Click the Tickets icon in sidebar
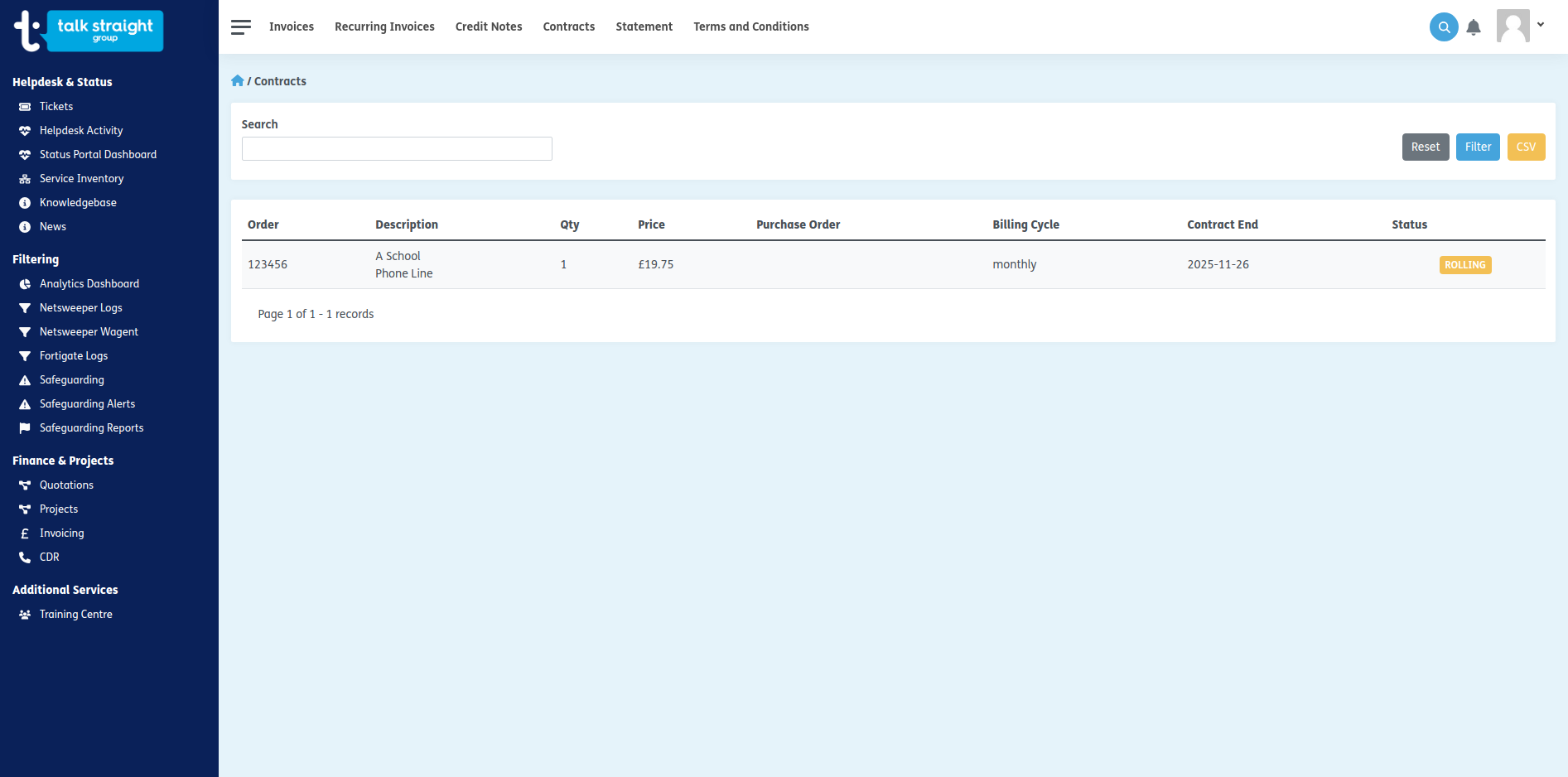 tap(25, 107)
